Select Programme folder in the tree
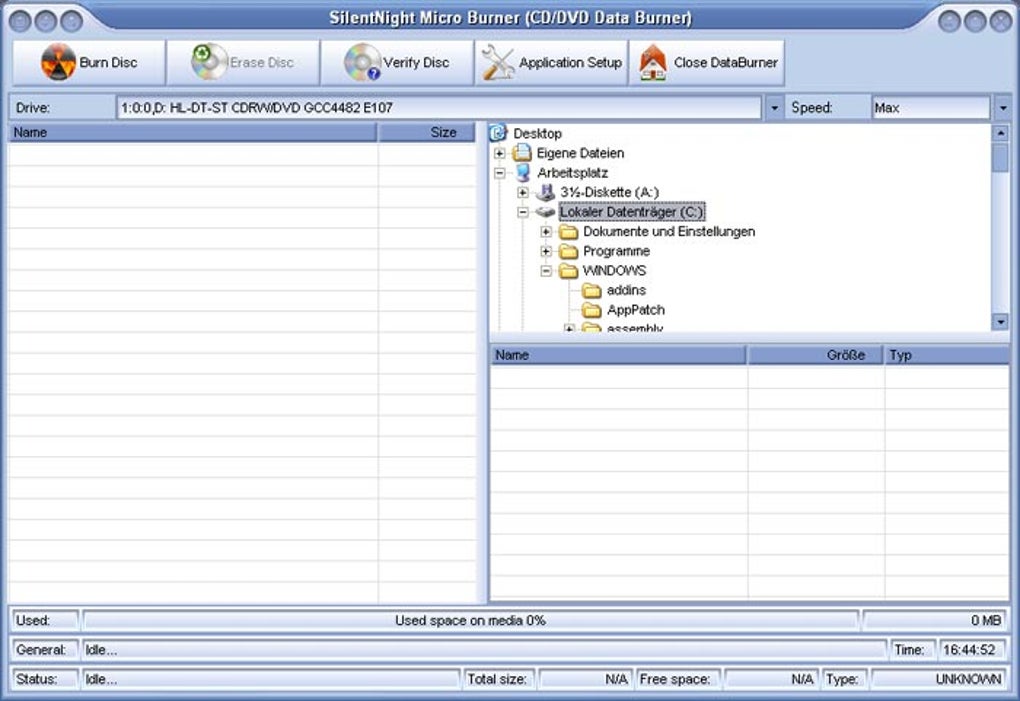 pos(616,251)
